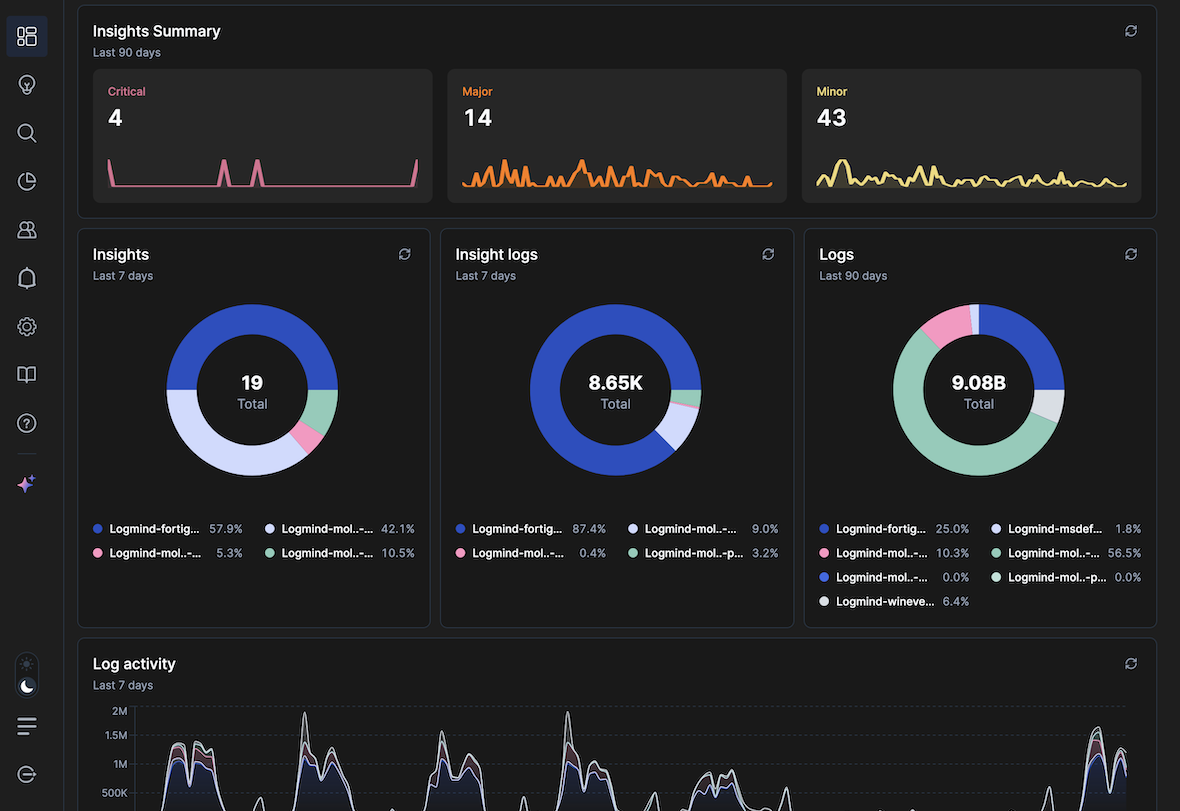Open the Critical insights card
Image resolution: width=1180 pixels, height=811 pixels.
tap(263, 135)
